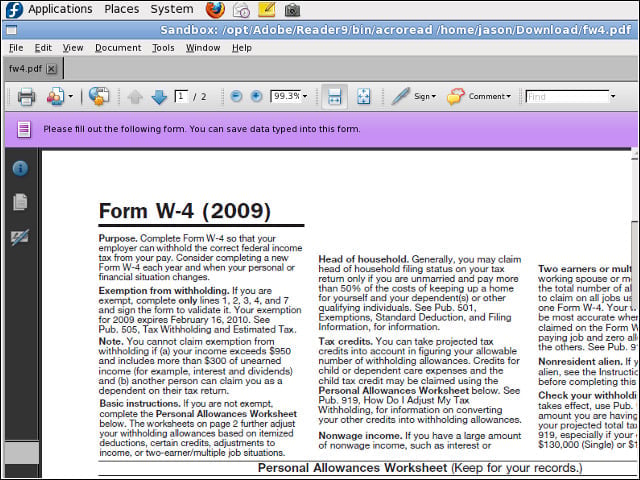640x480 pixels.
Task: Click the 'Nonresident alien.' paragraph text
Action: (580, 362)
